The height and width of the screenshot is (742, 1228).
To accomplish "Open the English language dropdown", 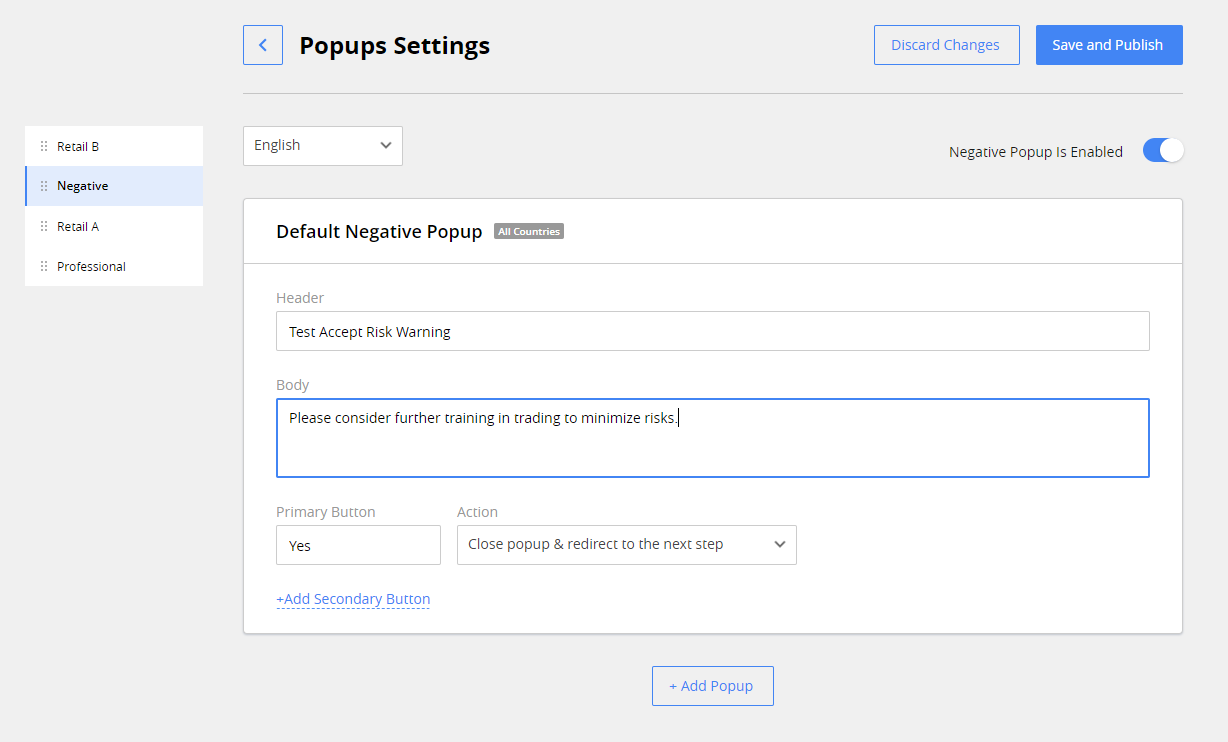I will click(322, 146).
